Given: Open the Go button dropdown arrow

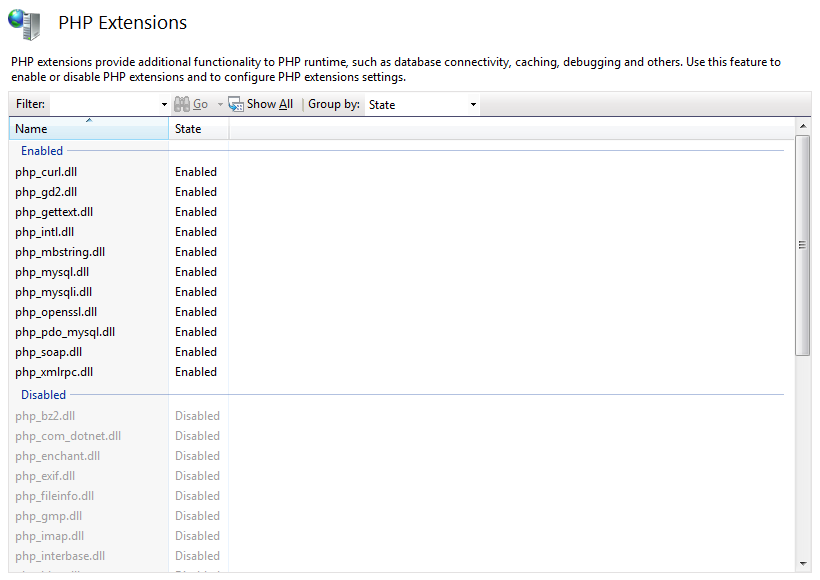Looking at the screenshot, I should coord(219,105).
